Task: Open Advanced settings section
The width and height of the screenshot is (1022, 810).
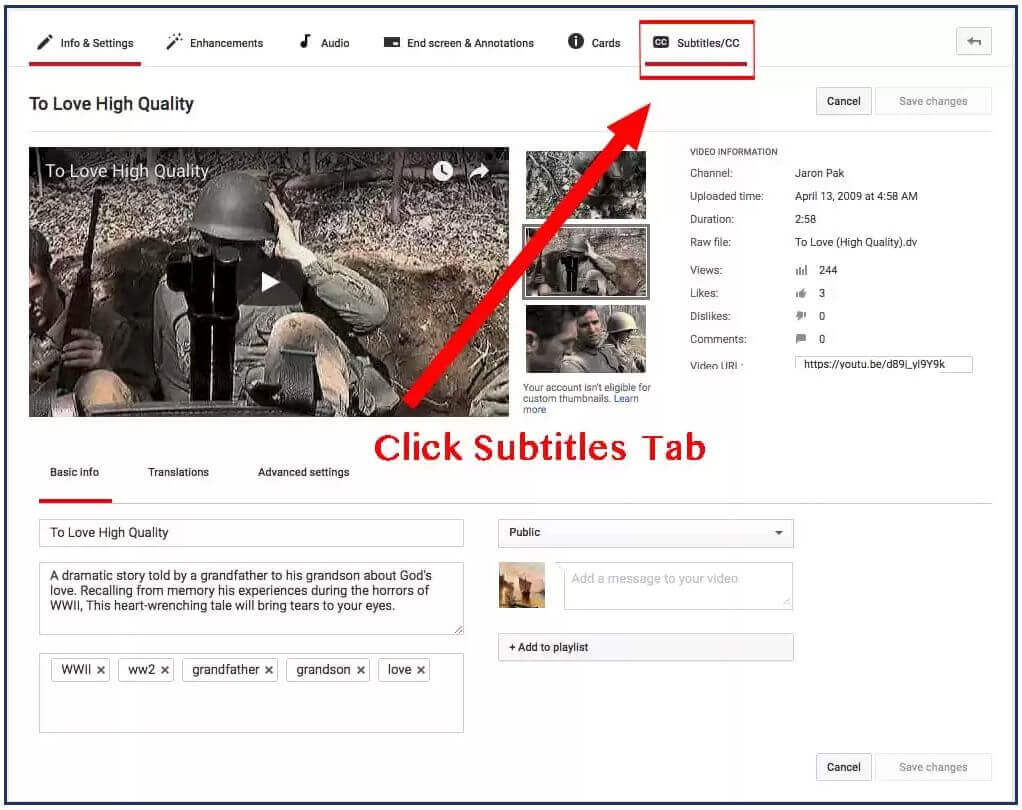Action: pos(302,471)
